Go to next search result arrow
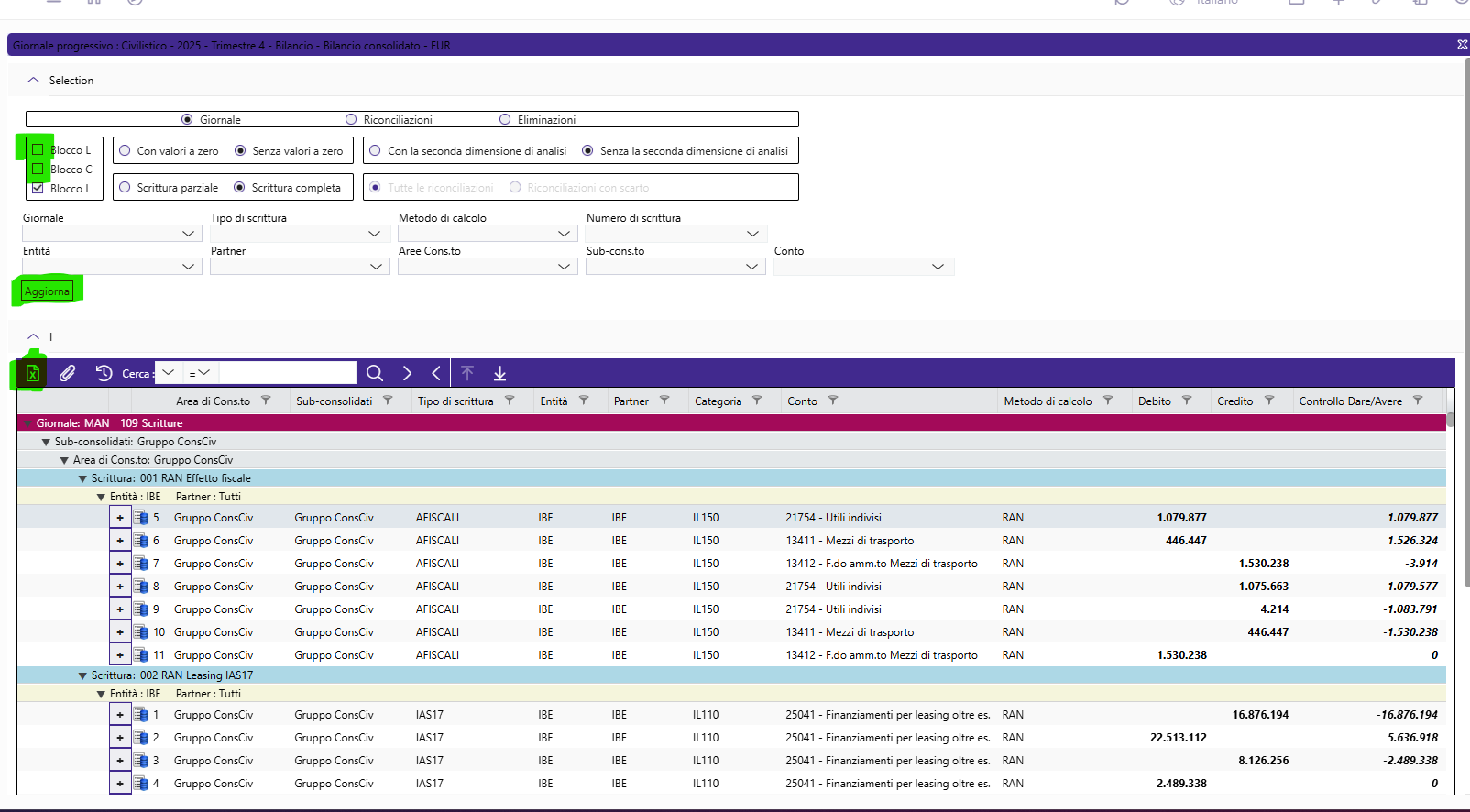Image resolution: width=1470 pixels, height=812 pixels. [407, 373]
